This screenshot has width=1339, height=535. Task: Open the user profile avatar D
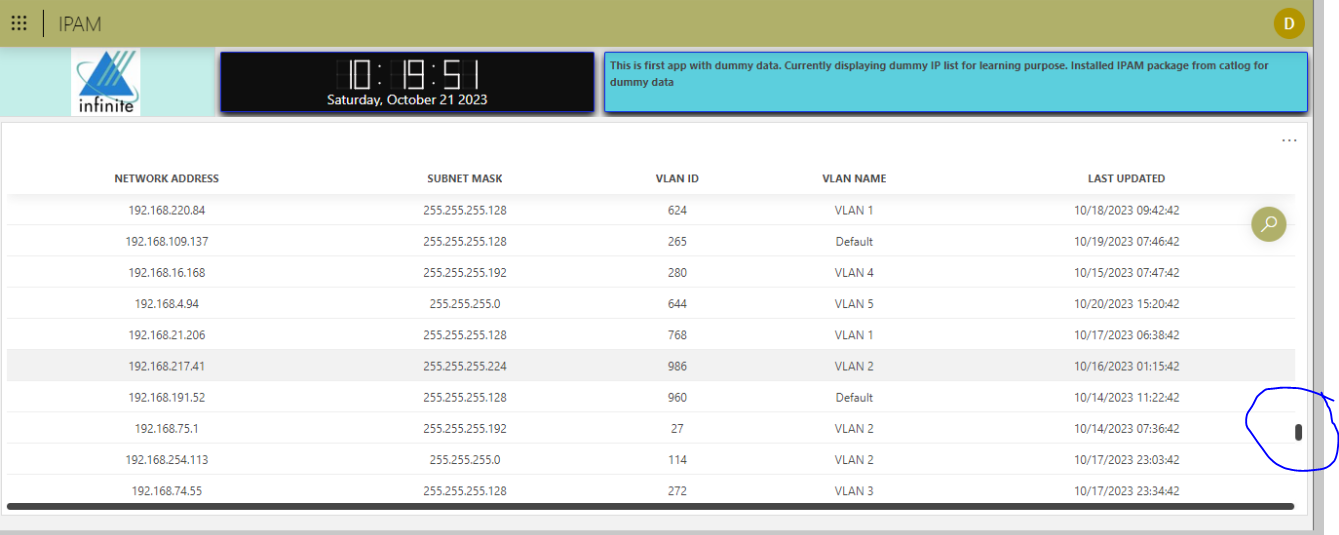point(1289,23)
